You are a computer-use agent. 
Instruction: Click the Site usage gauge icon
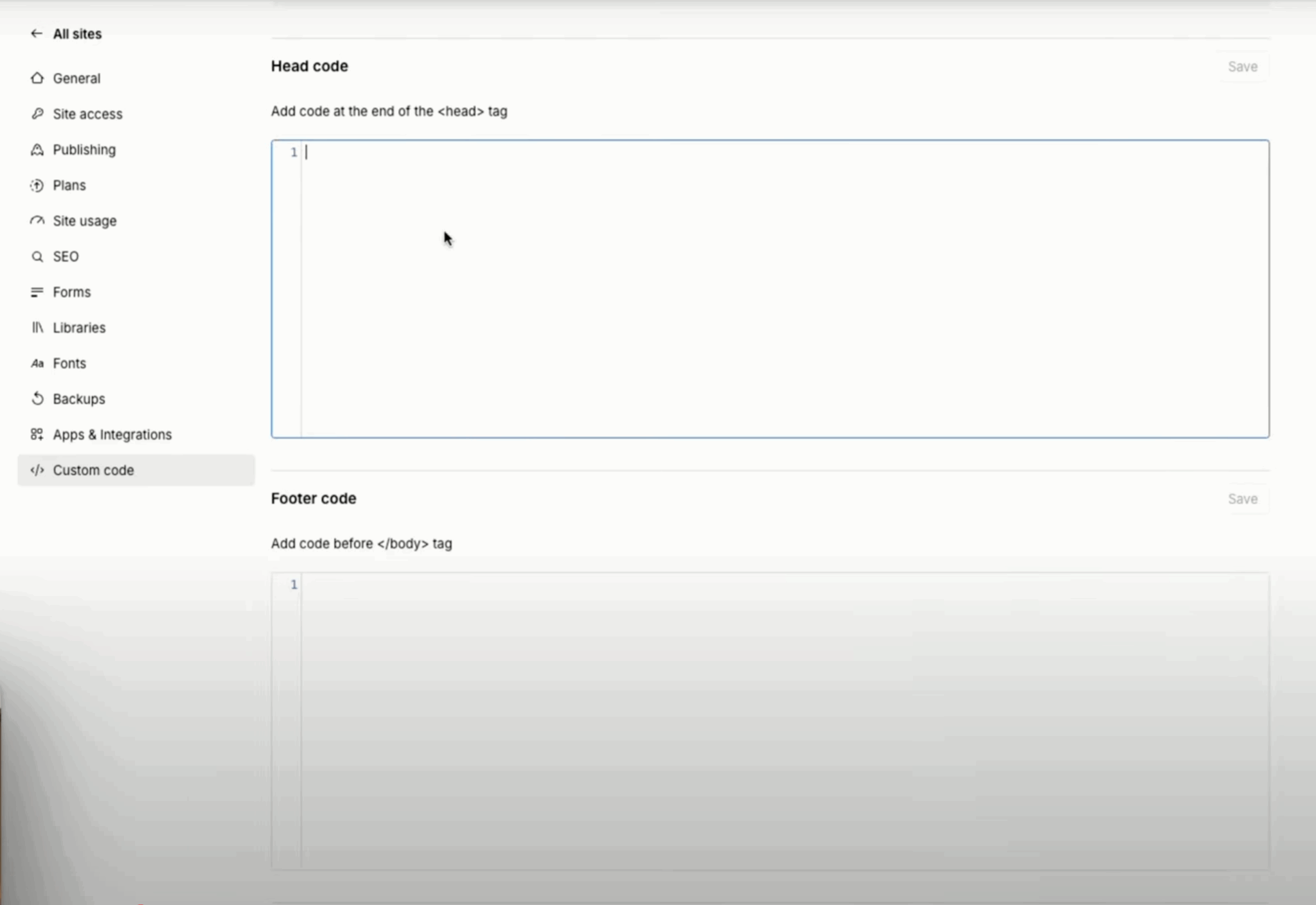pyautogui.click(x=37, y=221)
